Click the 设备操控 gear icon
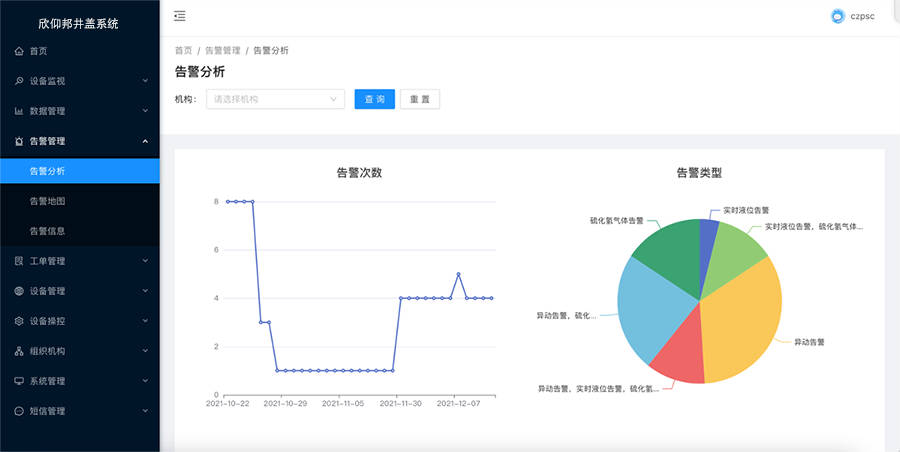Screen dimensions: 900x452 point(20,321)
